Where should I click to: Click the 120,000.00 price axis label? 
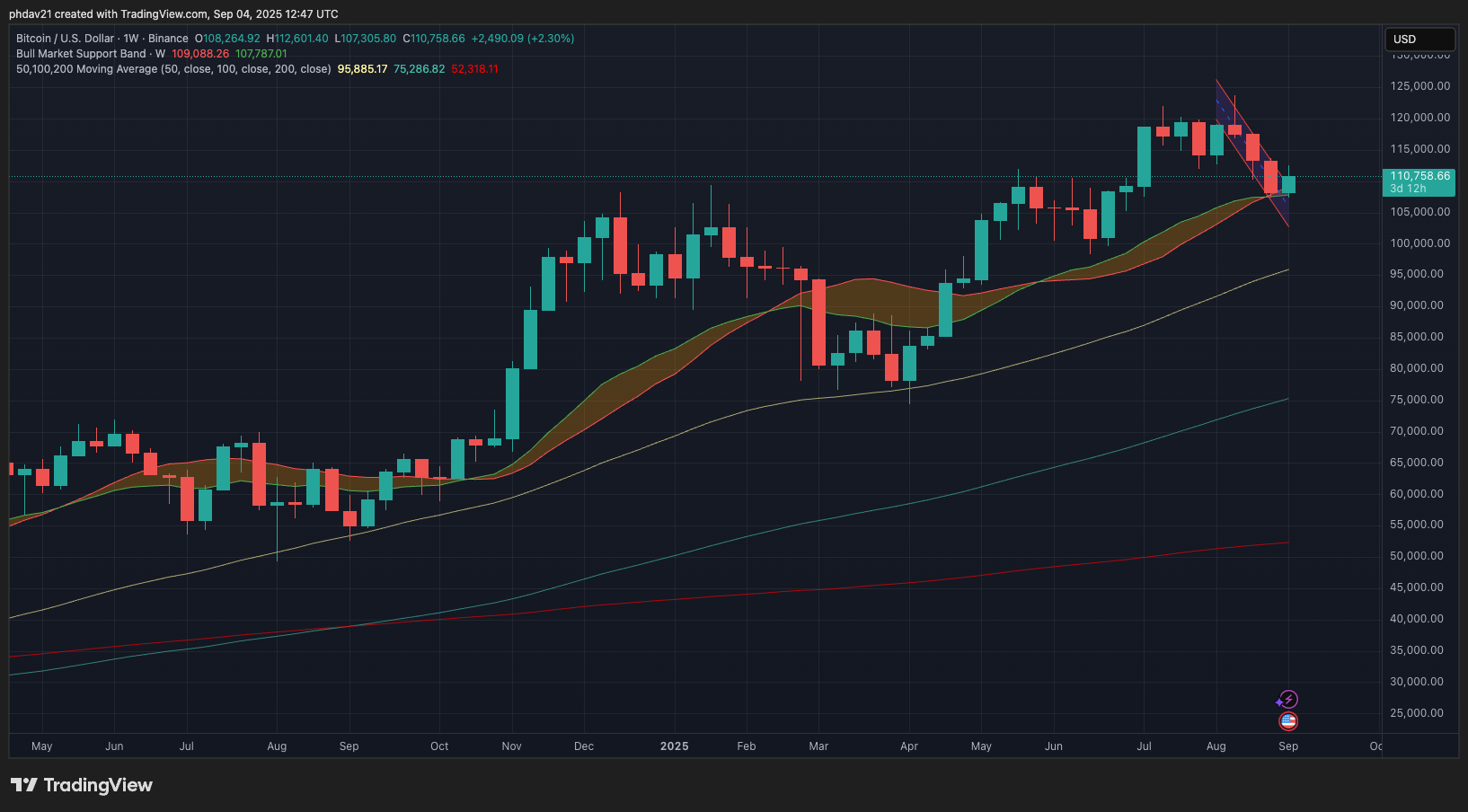point(1419,118)
